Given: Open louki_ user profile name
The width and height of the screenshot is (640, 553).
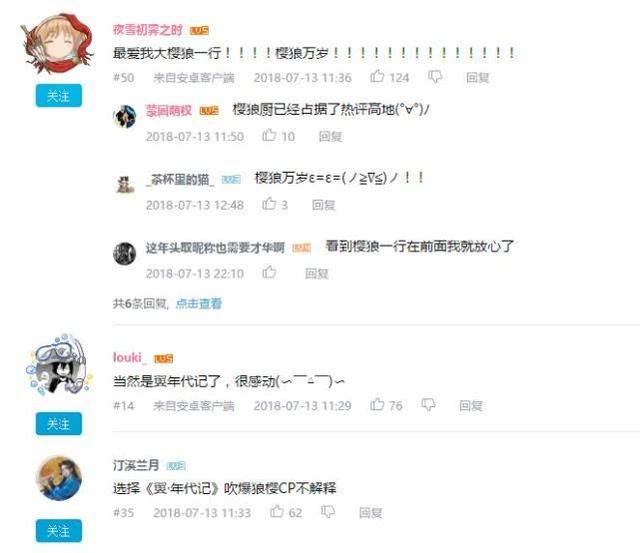Looking at the screenshot, I should [x=129, y=358].
